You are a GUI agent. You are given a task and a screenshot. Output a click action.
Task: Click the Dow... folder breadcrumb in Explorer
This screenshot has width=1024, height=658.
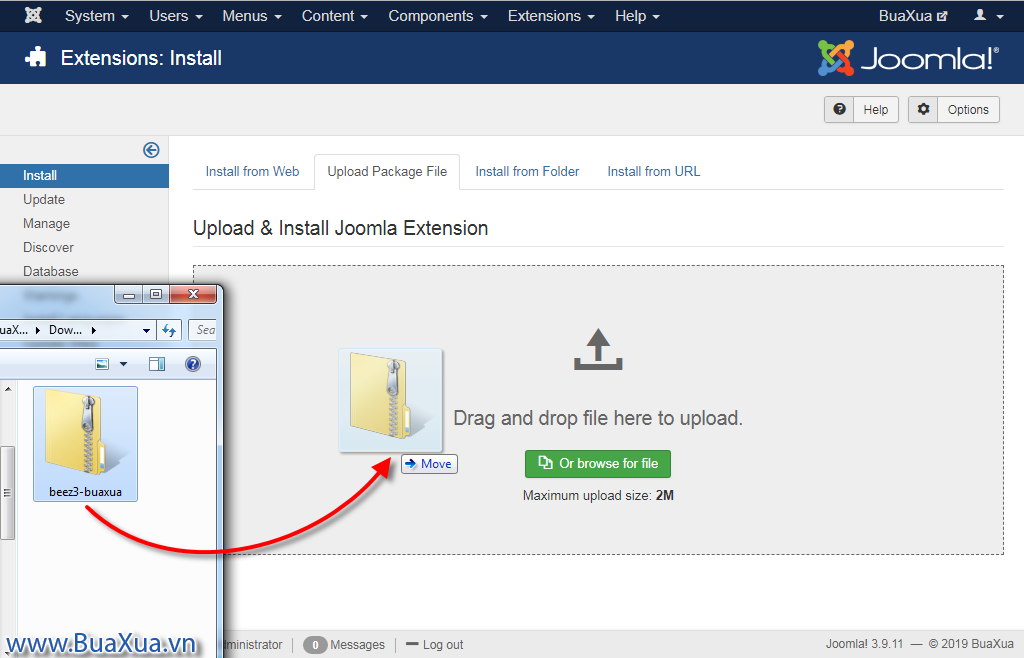(x=65, y=330)
